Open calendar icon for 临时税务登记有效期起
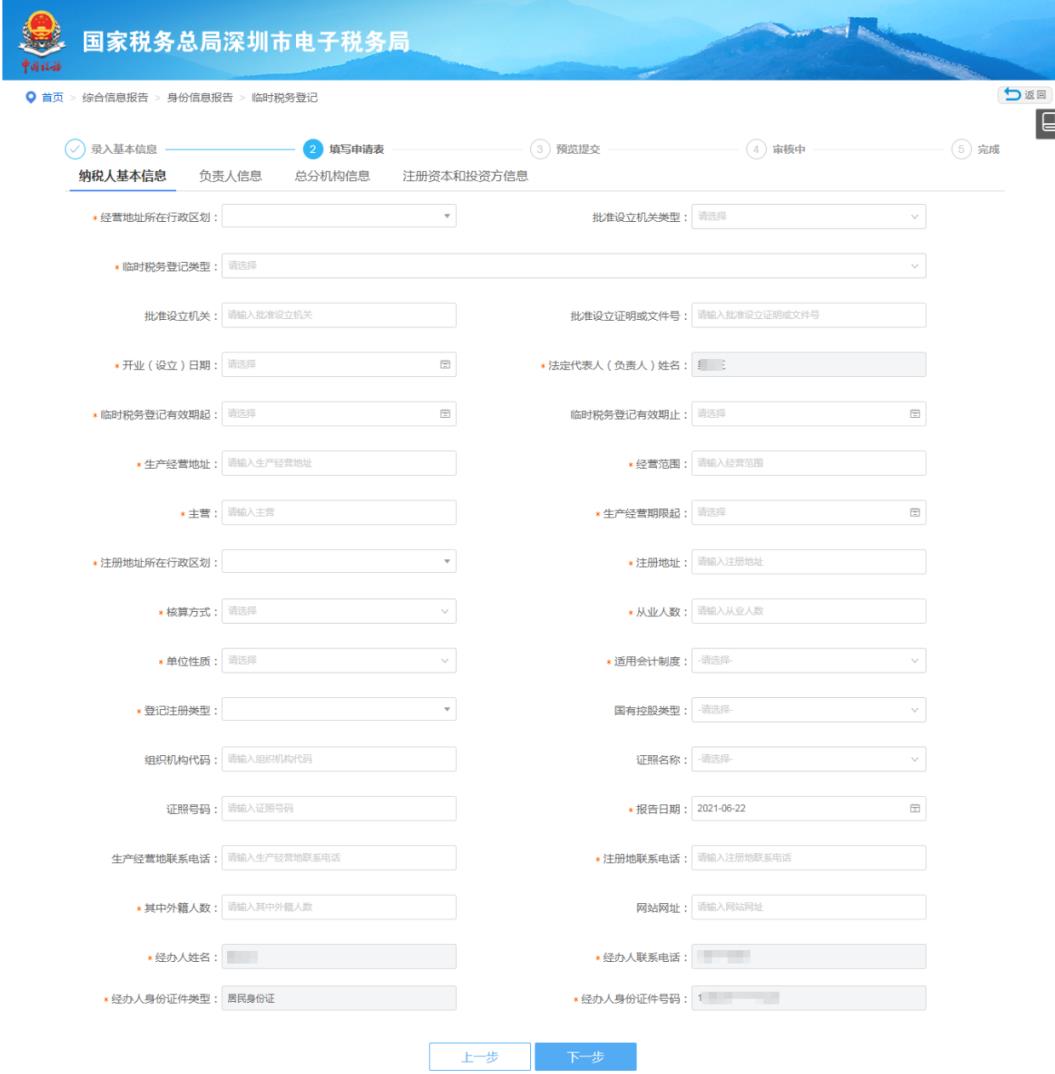Image resolution: width=1055 pixels, height=1074 pixels. click(445, 414)
